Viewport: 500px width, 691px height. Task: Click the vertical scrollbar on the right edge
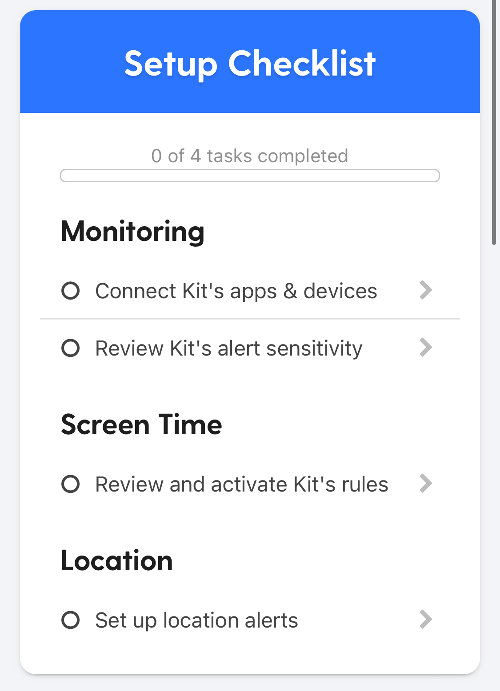(495, 122)
